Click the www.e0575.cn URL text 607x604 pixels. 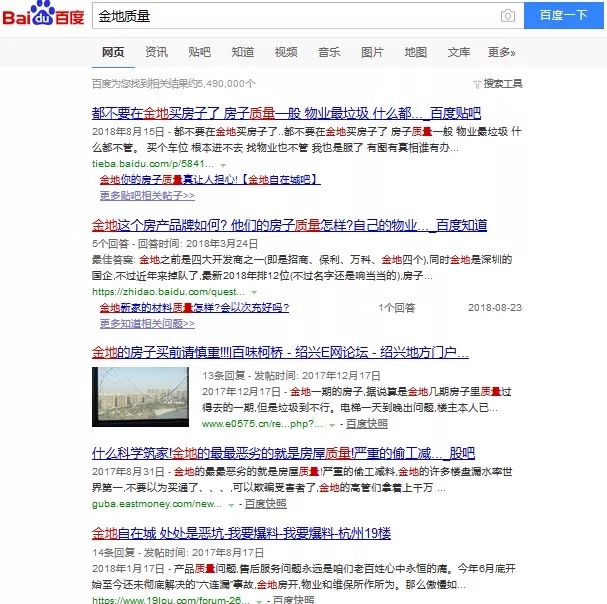click(262, 424)
